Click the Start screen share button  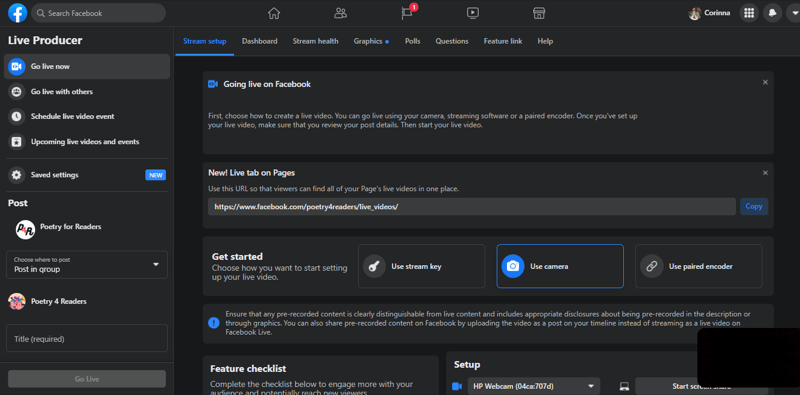point(702,386)
